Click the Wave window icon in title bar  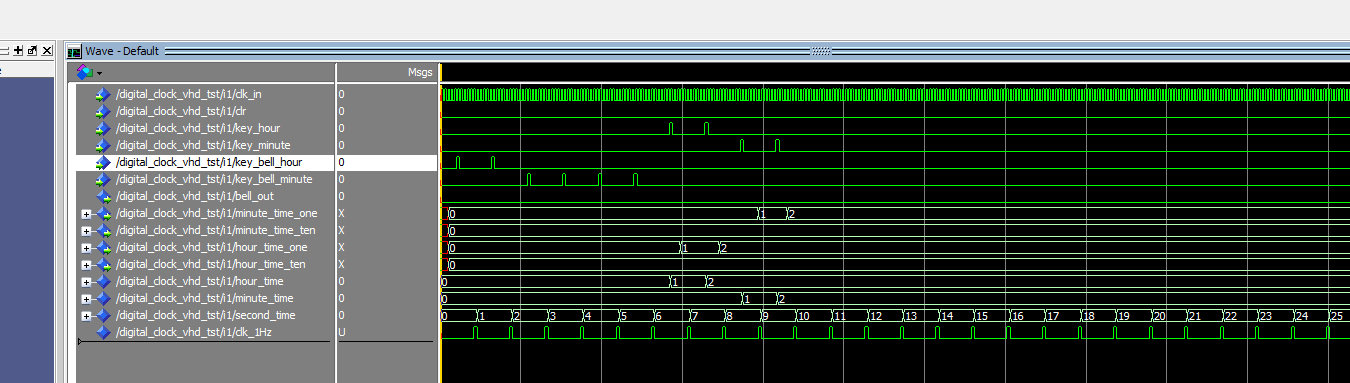74,51
